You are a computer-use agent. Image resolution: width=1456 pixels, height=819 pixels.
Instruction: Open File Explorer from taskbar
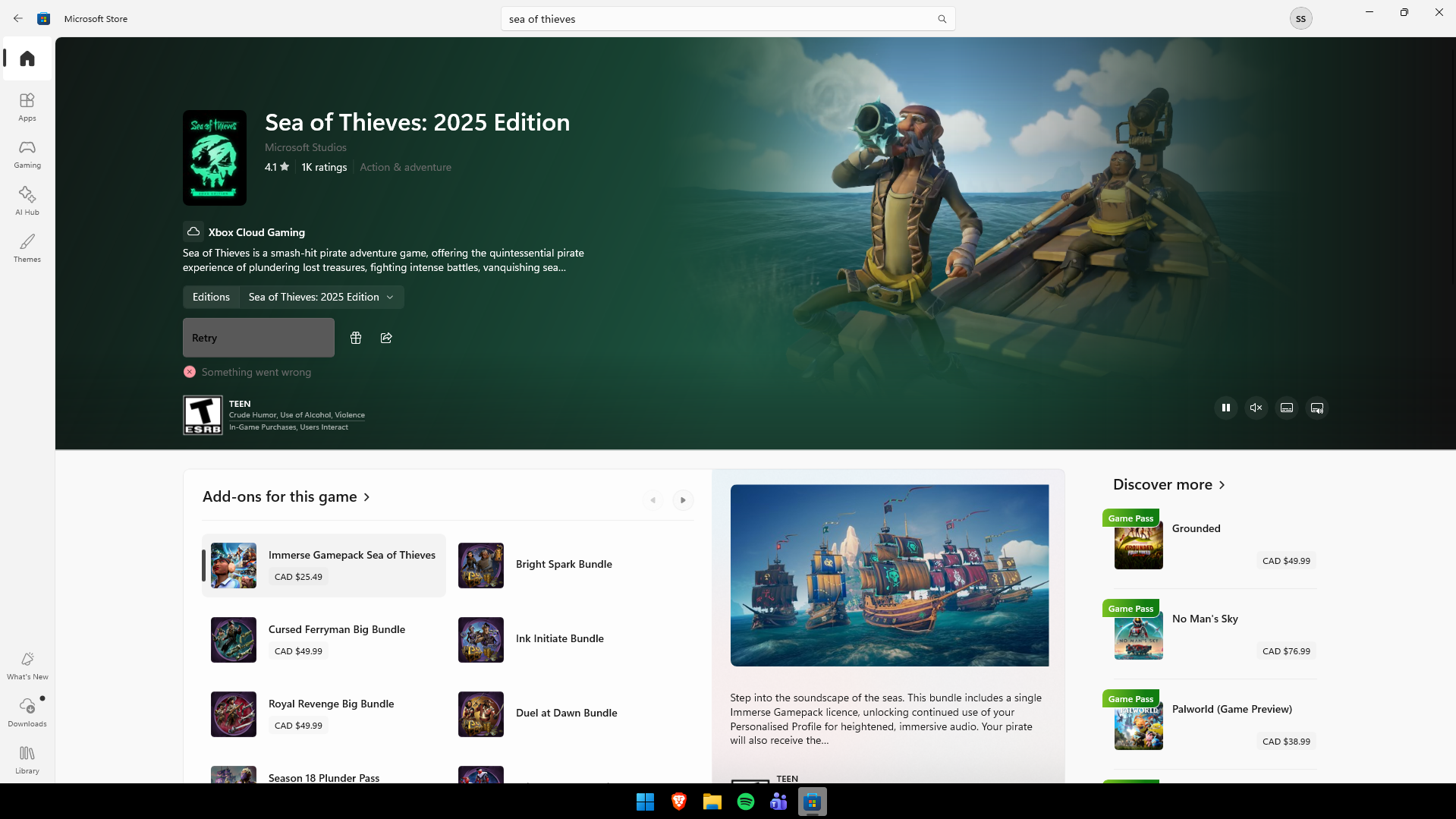click(712, 802)
